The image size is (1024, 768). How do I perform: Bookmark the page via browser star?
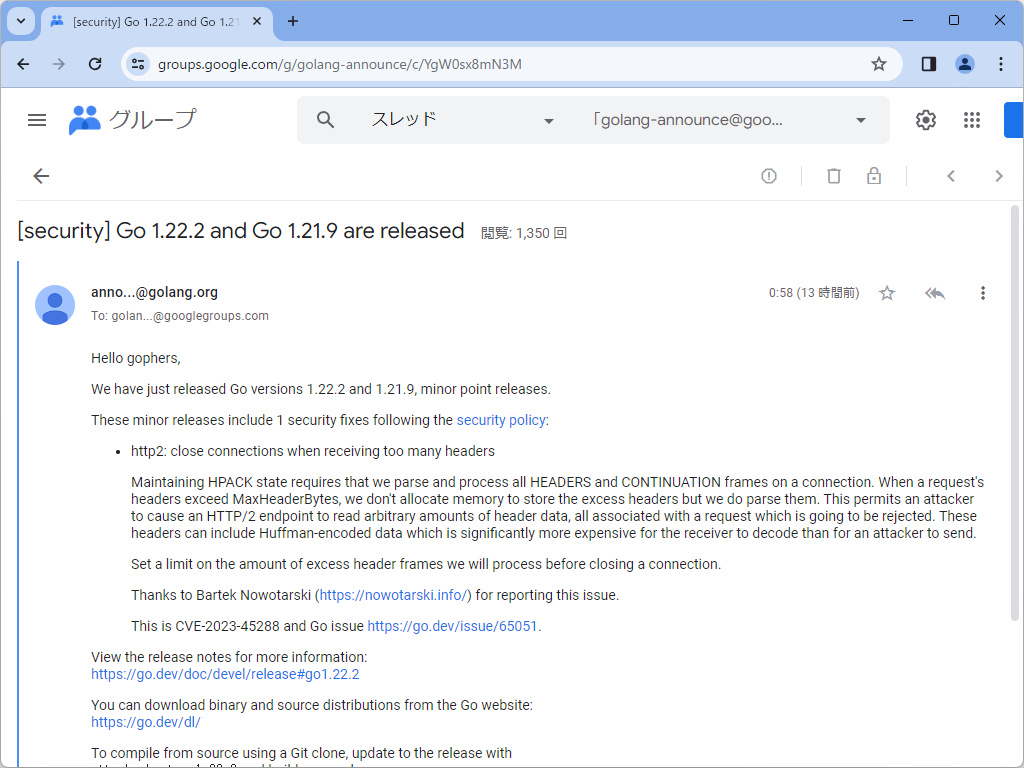coord(878,63)
